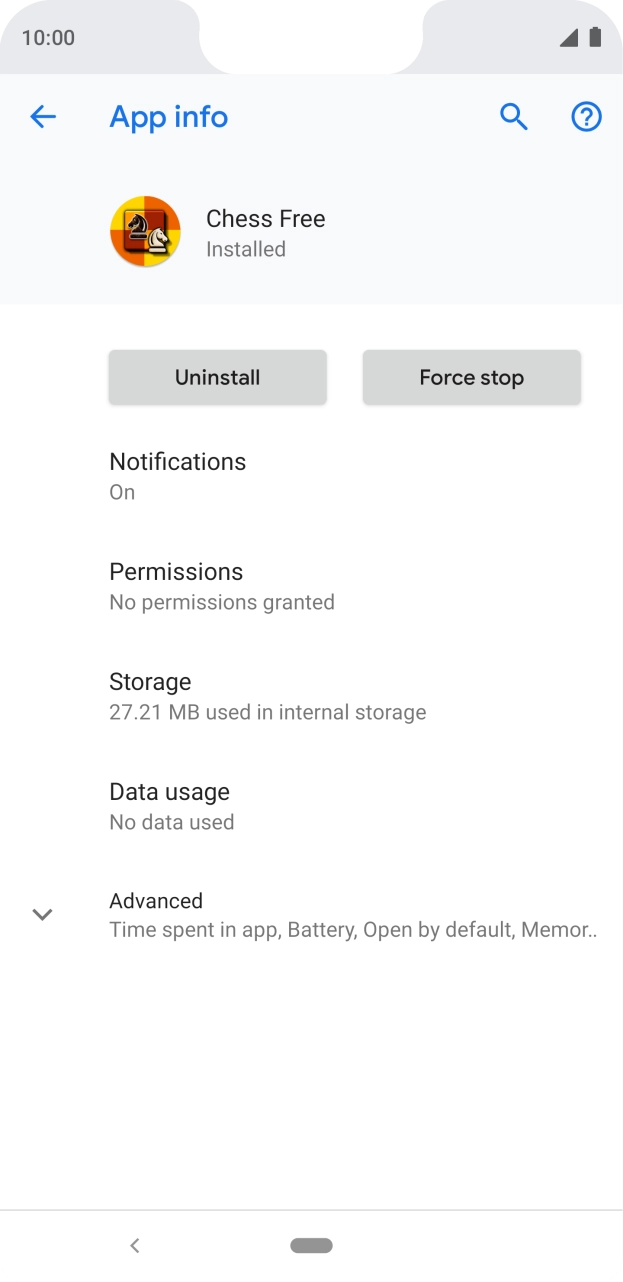This screenshot has height=1282, width=623.
Task: Tap the cellular signal status icon
Action: point(569,38)
